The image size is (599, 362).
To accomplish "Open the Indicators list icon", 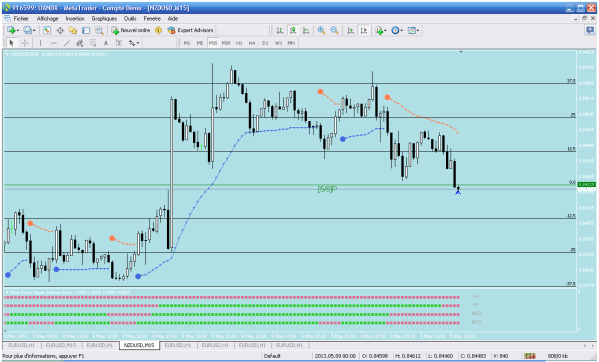I will pos(379,30).
